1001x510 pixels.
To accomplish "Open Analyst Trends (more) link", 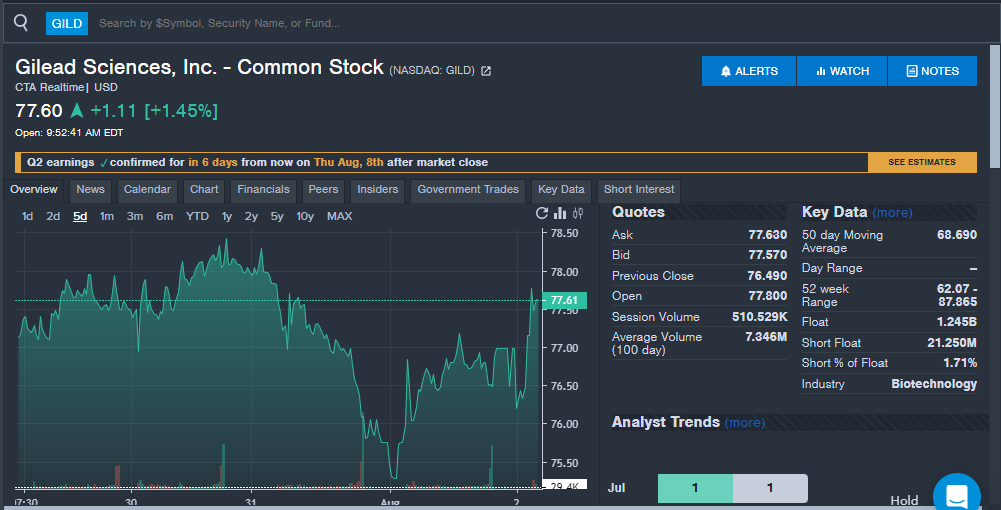I will (745, 423).
